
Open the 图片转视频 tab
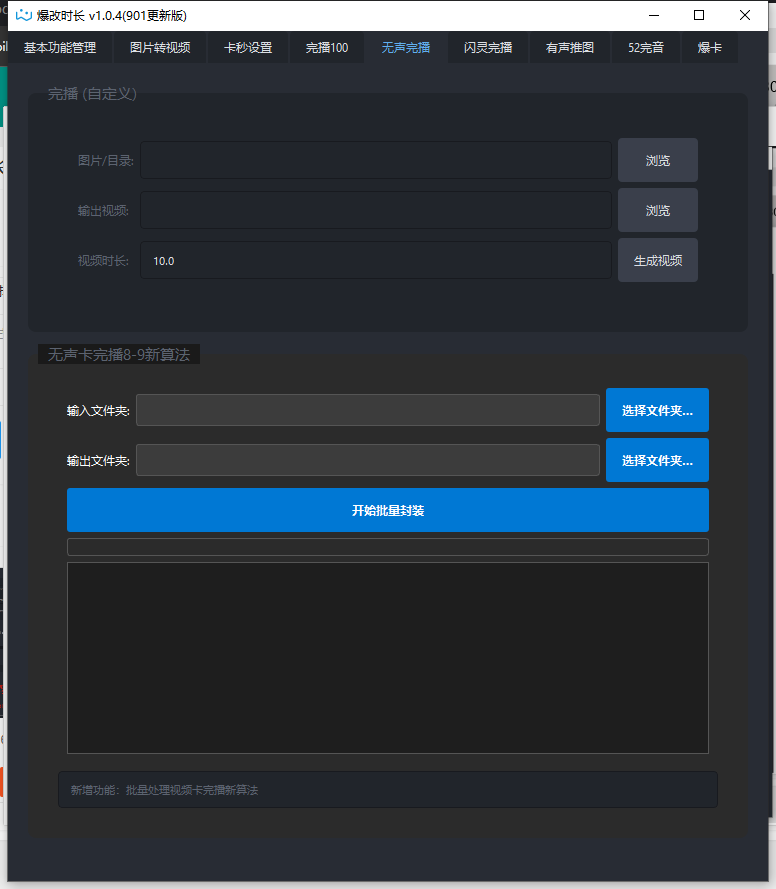(x=160, y=47)
